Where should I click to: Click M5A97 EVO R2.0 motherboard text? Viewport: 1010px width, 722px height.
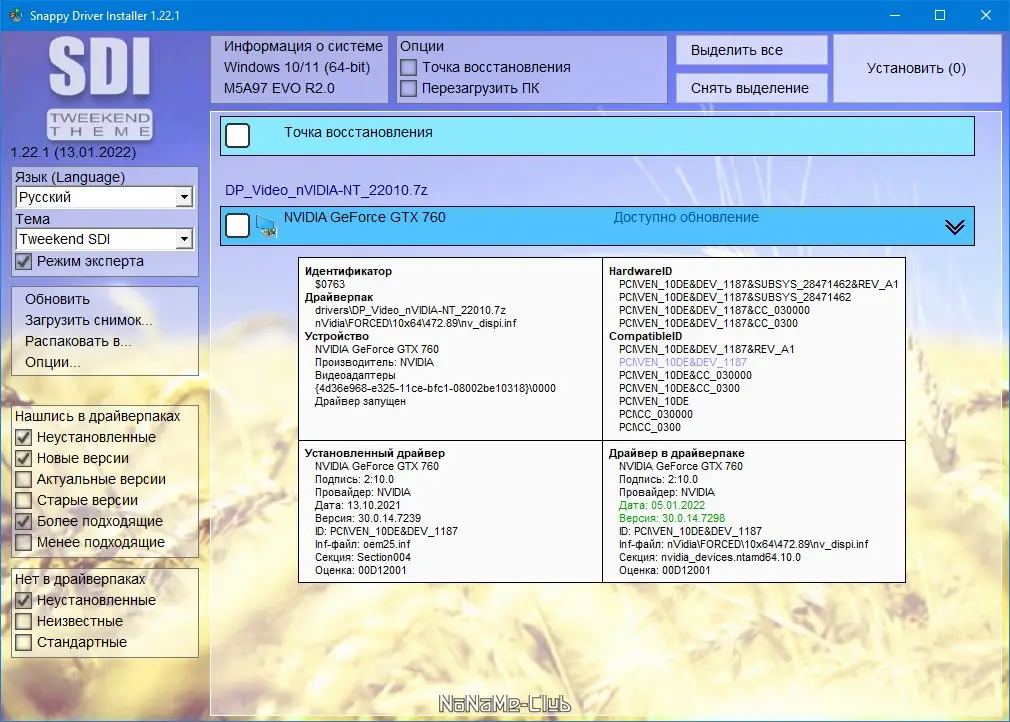pyautogui.click(x=279, y=88)
